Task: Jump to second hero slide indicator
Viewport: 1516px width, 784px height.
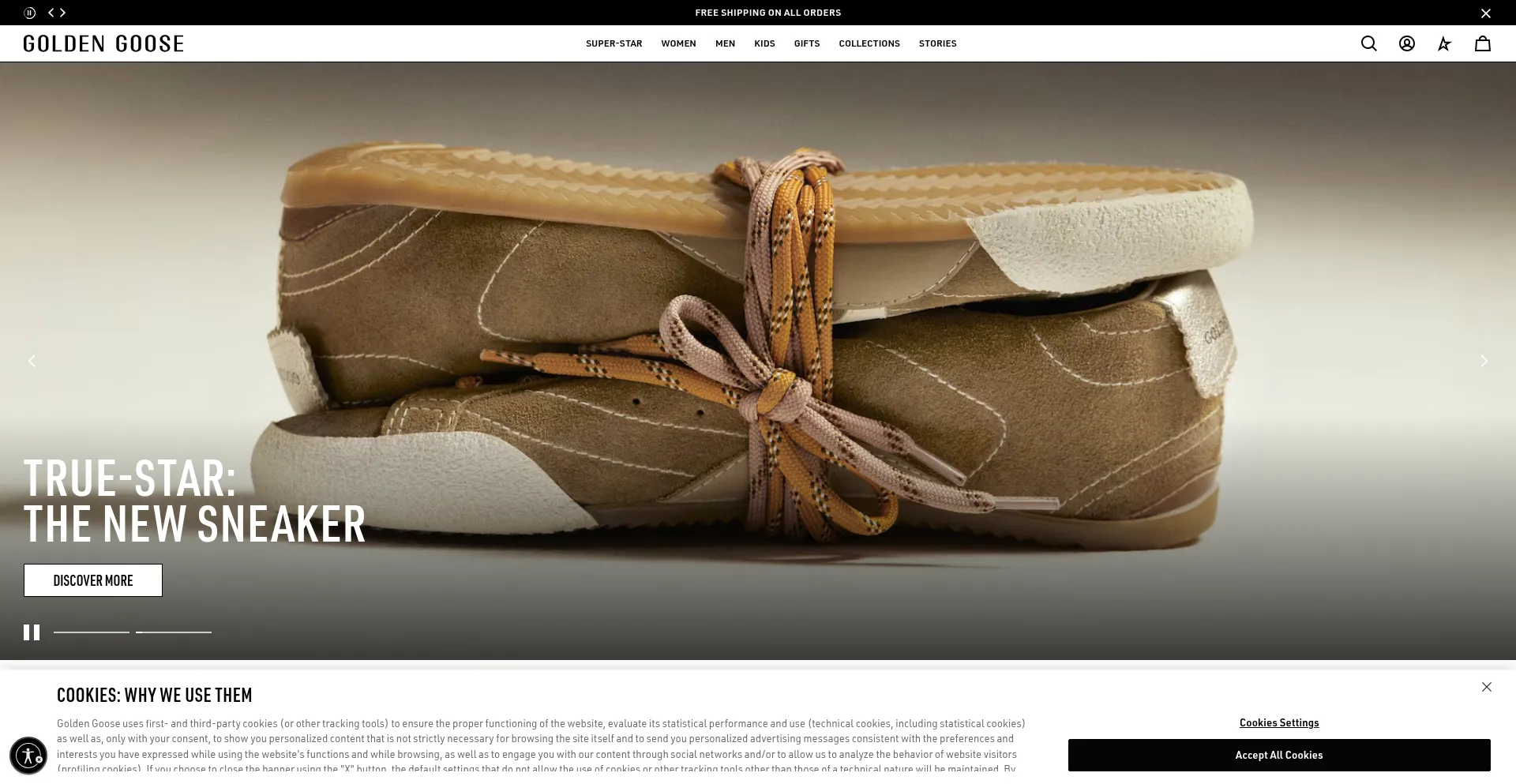Action: click(174, 632)
